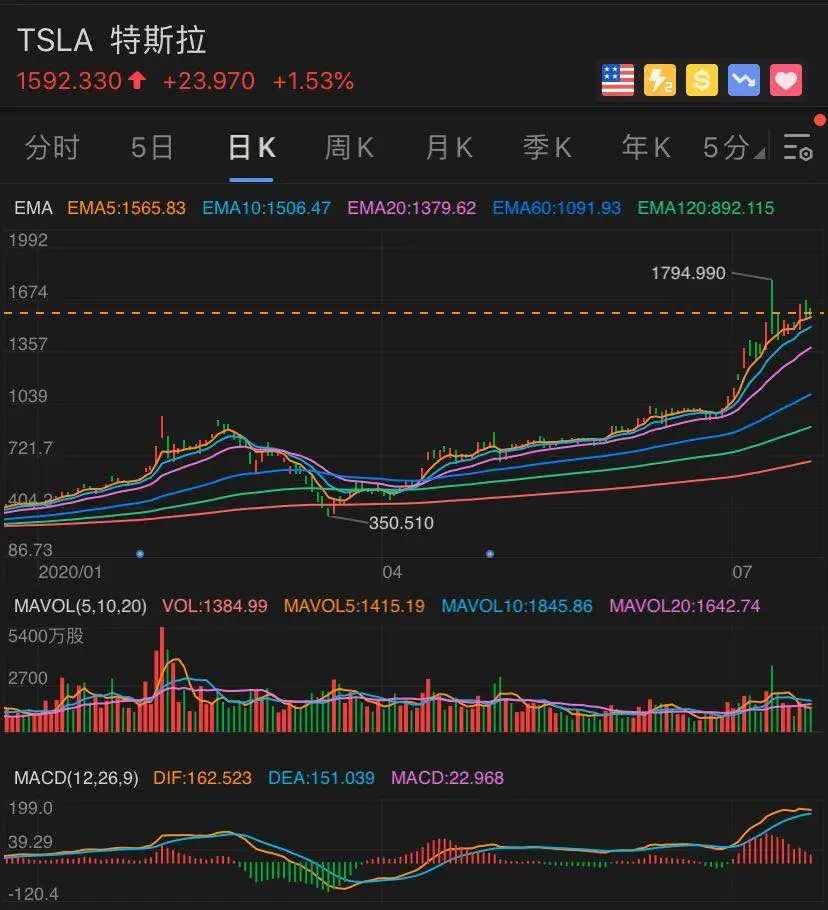828x910 pixels.
Task: Tap the first blue event dot near 2020/01
Action: pyautogui.click(x=140, y=553)
